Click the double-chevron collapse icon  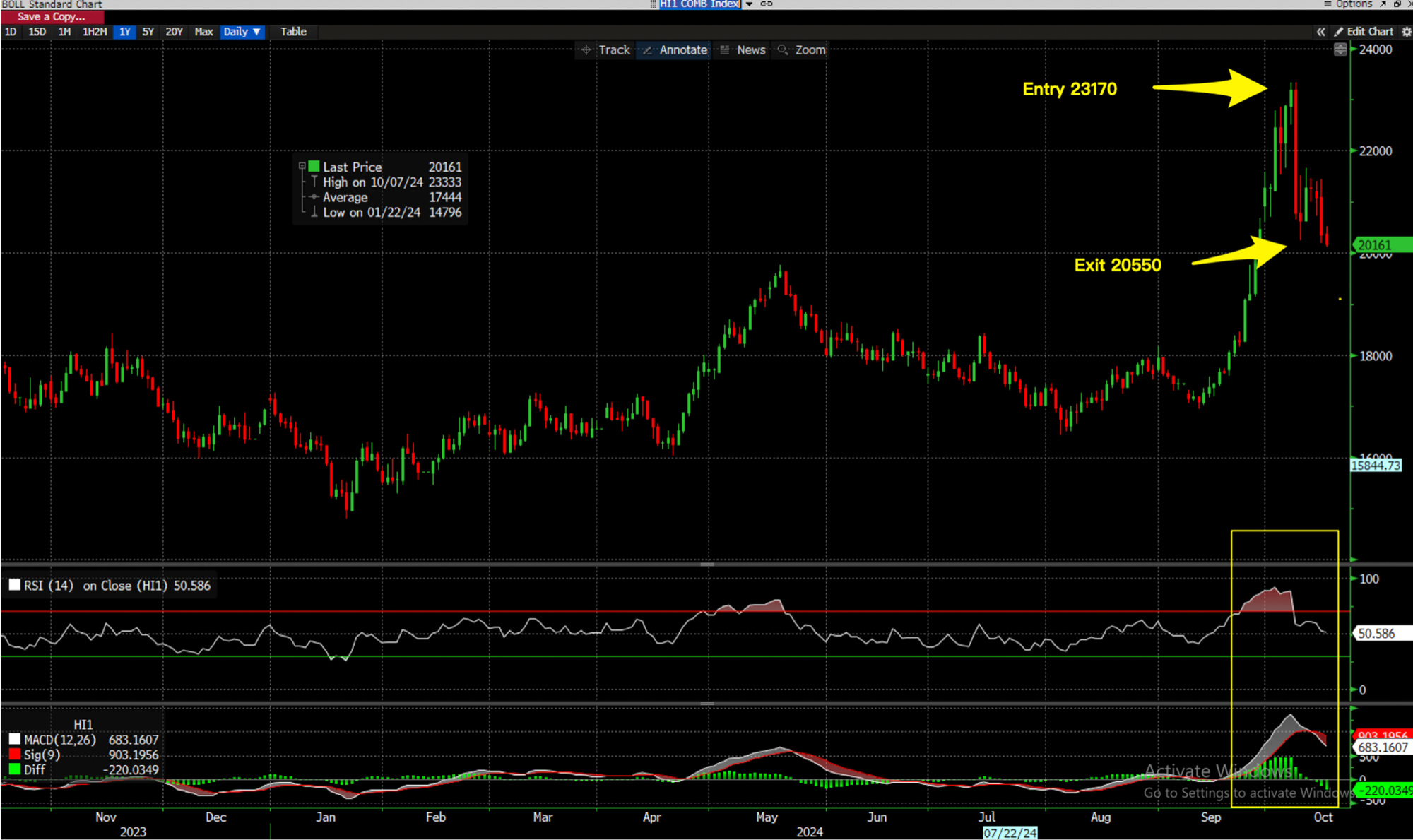click(x=1320, y=32)
